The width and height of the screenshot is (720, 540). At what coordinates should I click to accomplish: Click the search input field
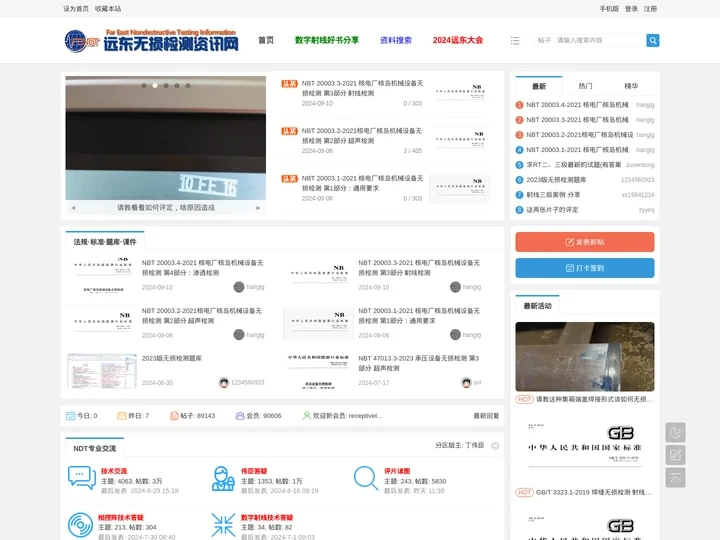[x=600, y=40]
